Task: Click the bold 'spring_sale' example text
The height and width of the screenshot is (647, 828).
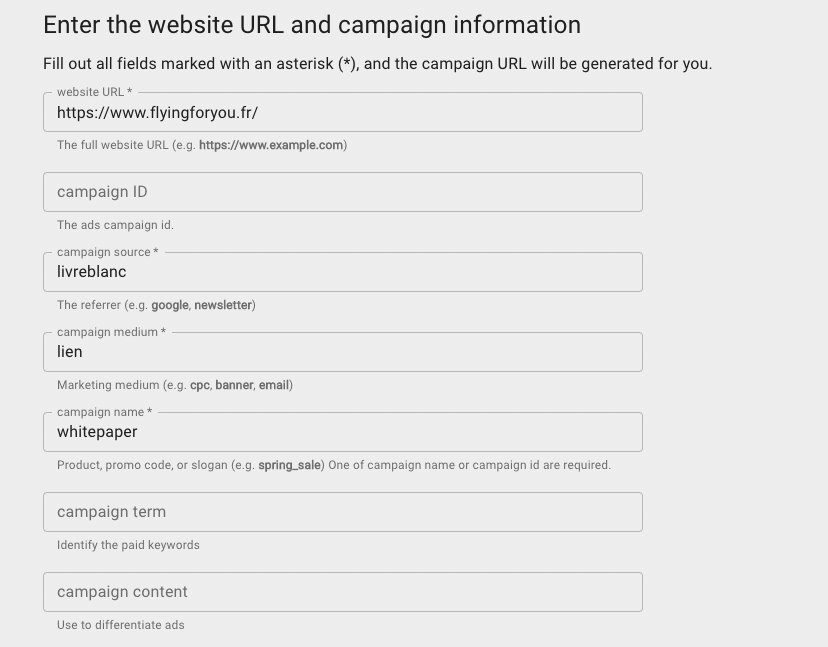Action: tap(289, 465)
